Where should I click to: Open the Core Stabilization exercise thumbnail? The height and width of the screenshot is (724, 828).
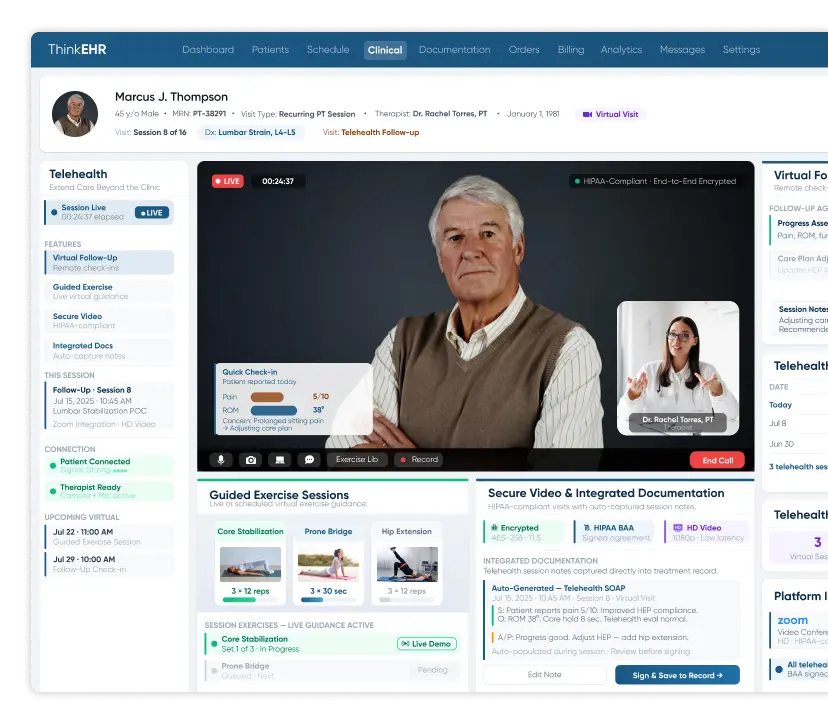(250, 564)
